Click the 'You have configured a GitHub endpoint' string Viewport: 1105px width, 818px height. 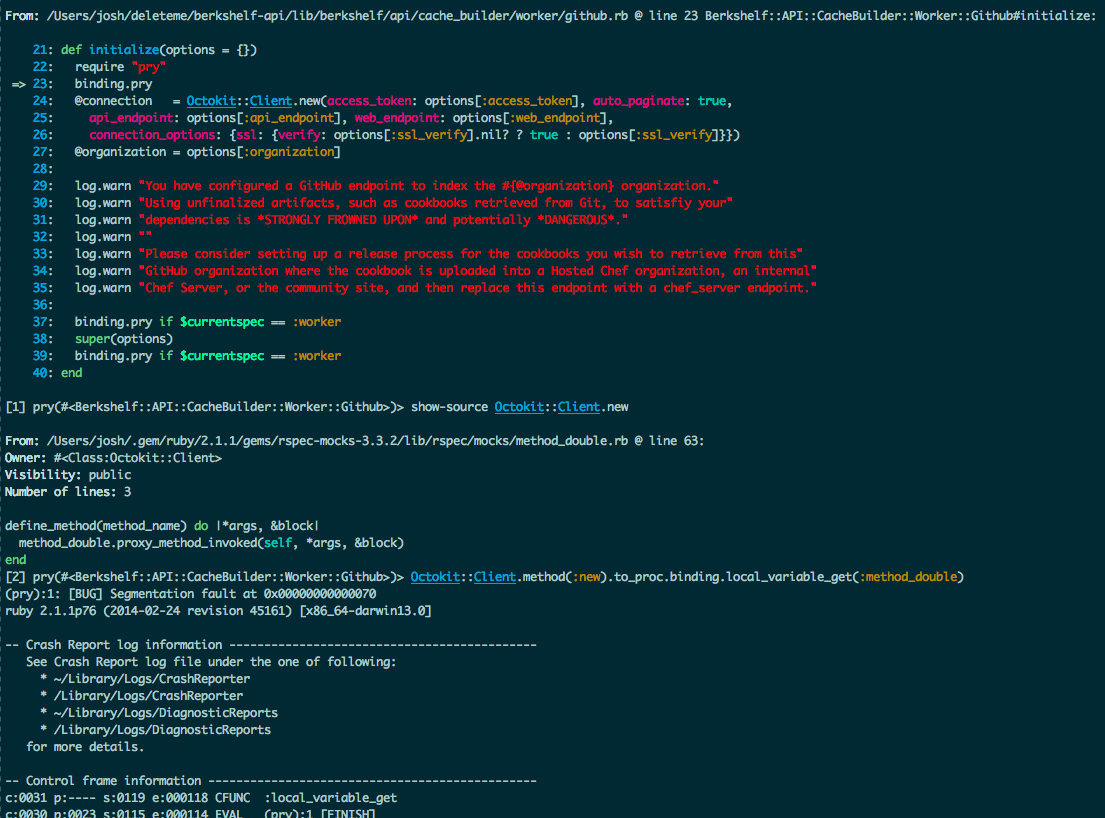(428, 186)
